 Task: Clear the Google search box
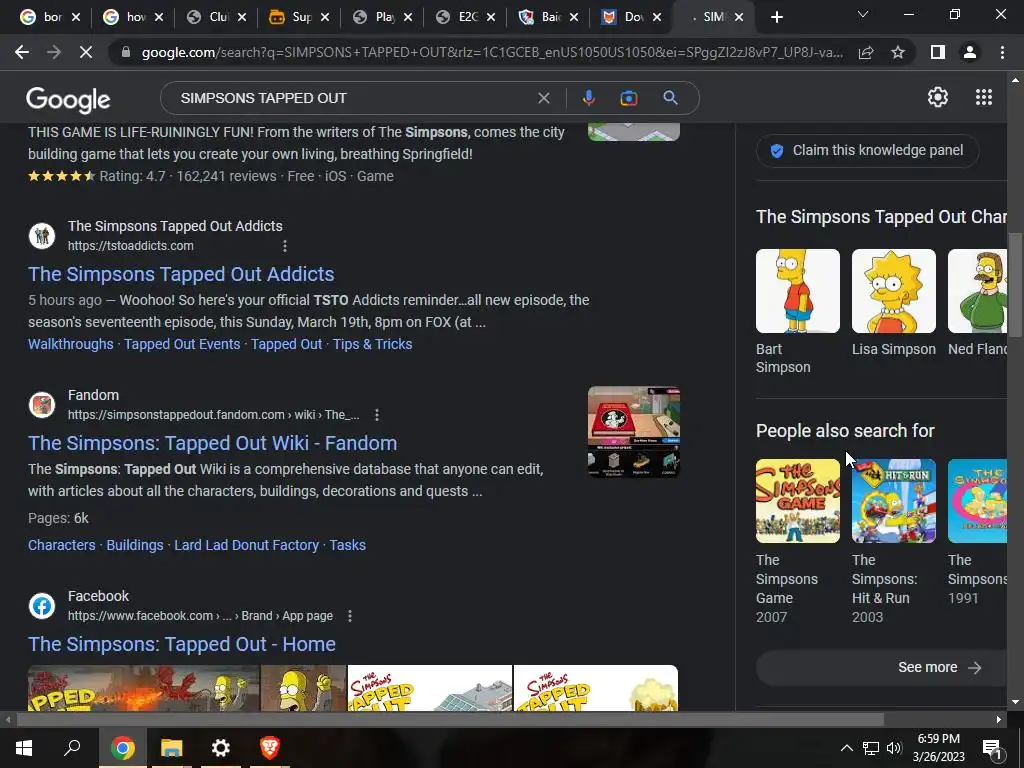click(543, 98)
